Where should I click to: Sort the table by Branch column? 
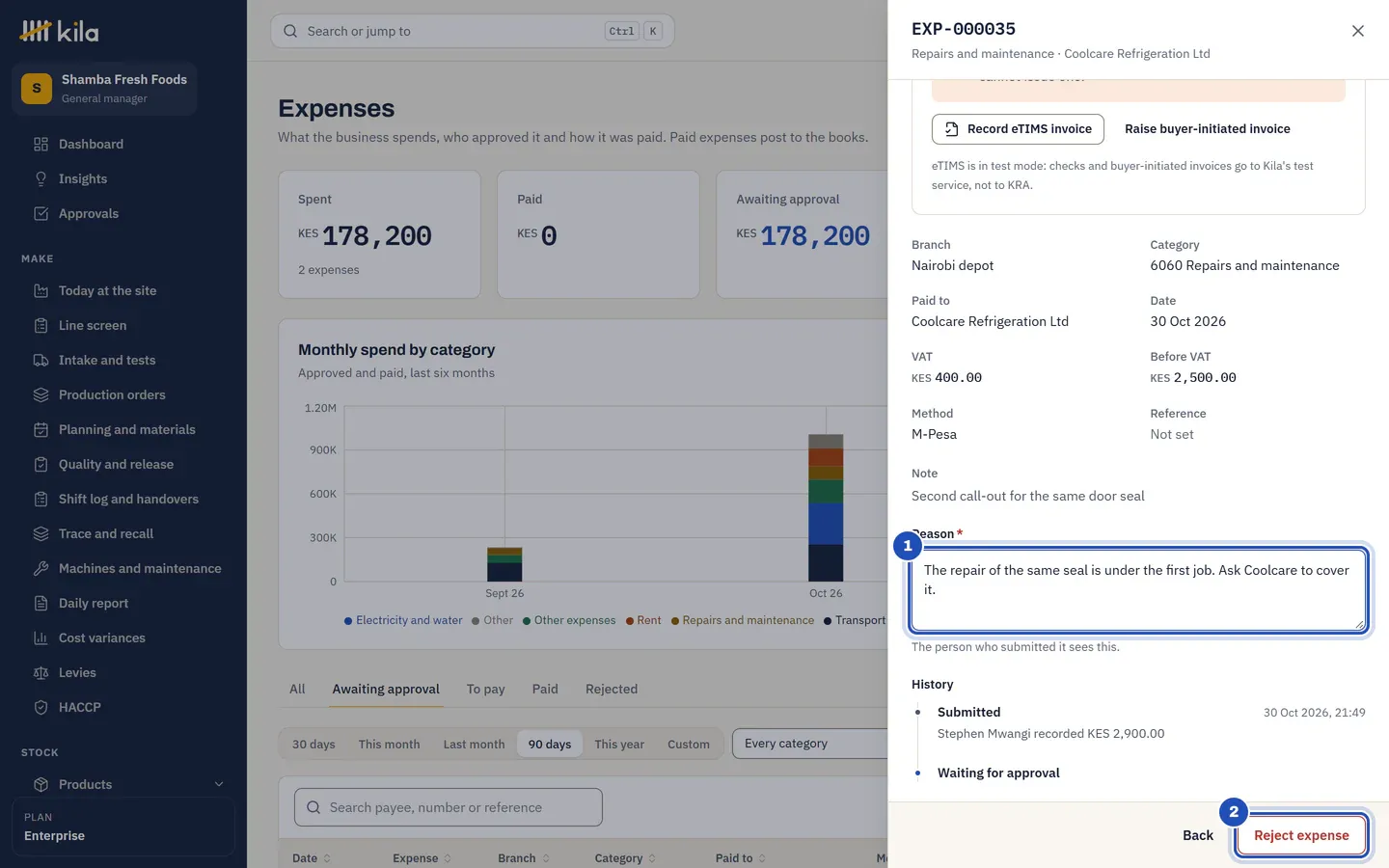pos(524,858)
